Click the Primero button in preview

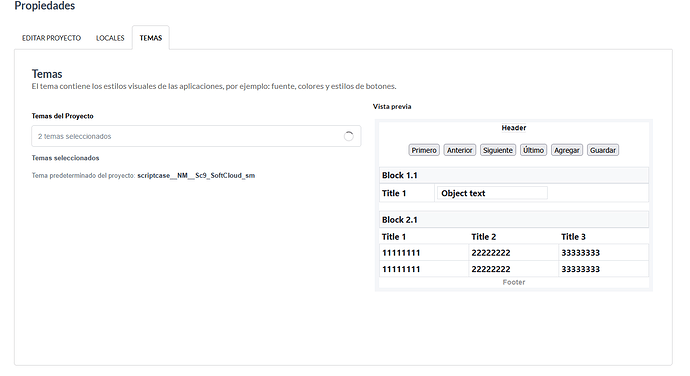424,150
